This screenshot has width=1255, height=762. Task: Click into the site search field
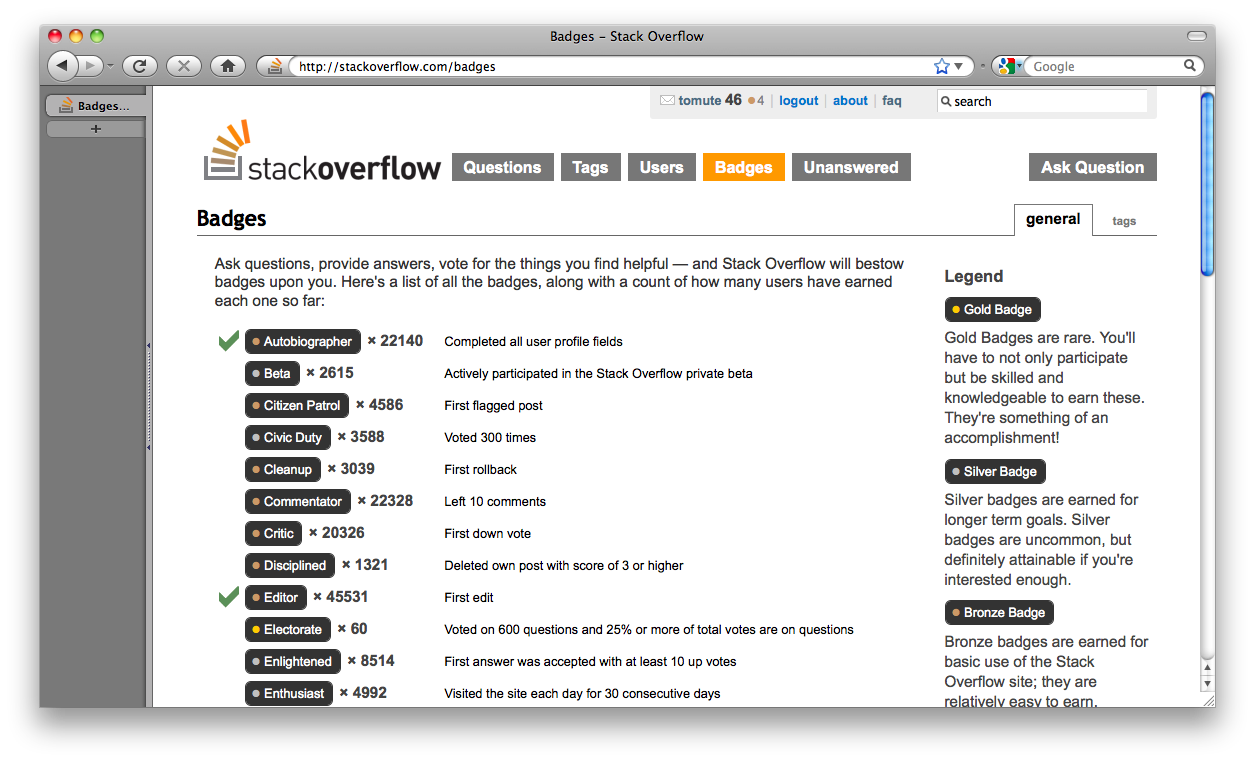point(1042,101)
